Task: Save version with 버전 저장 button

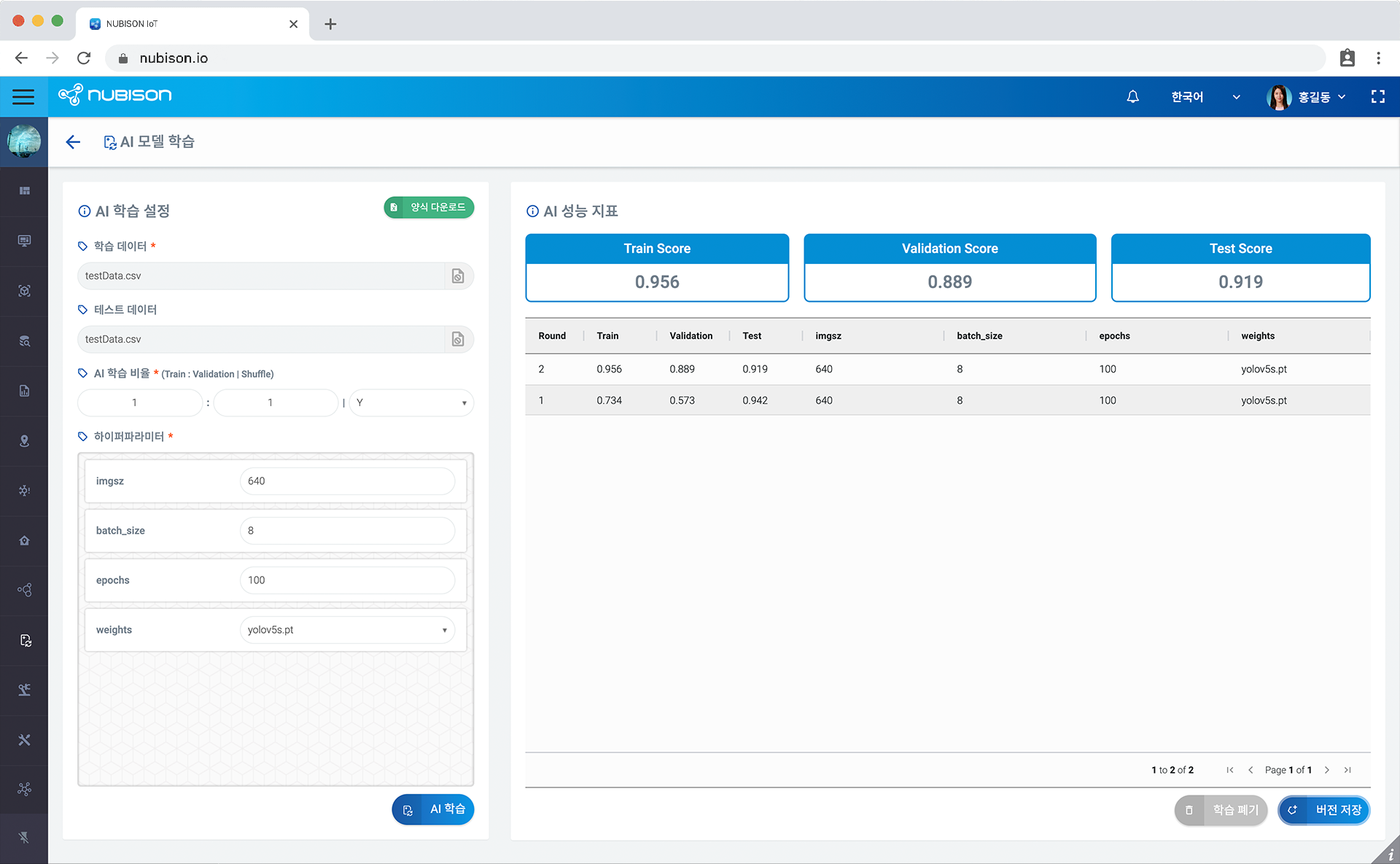Action: click(x=1324, y=810)
